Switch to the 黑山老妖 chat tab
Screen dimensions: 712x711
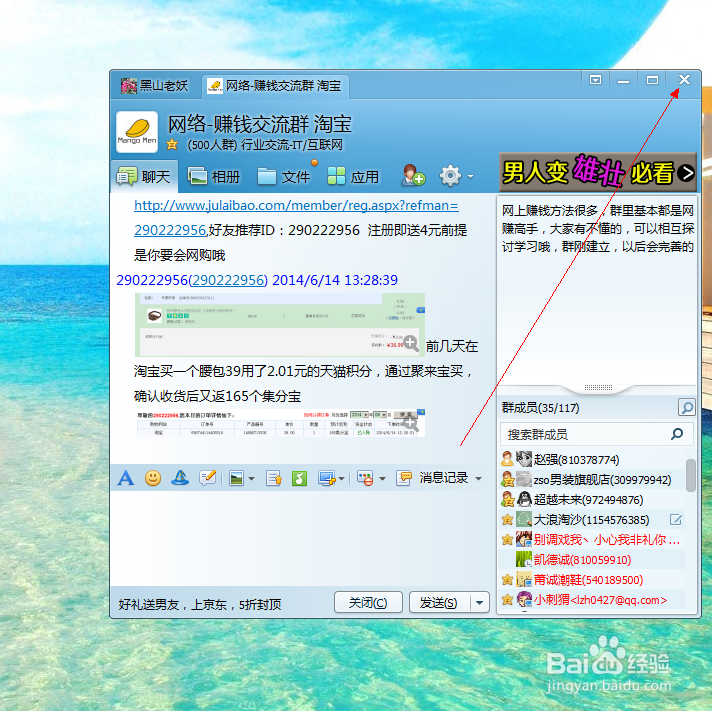(x=155, y=85)
